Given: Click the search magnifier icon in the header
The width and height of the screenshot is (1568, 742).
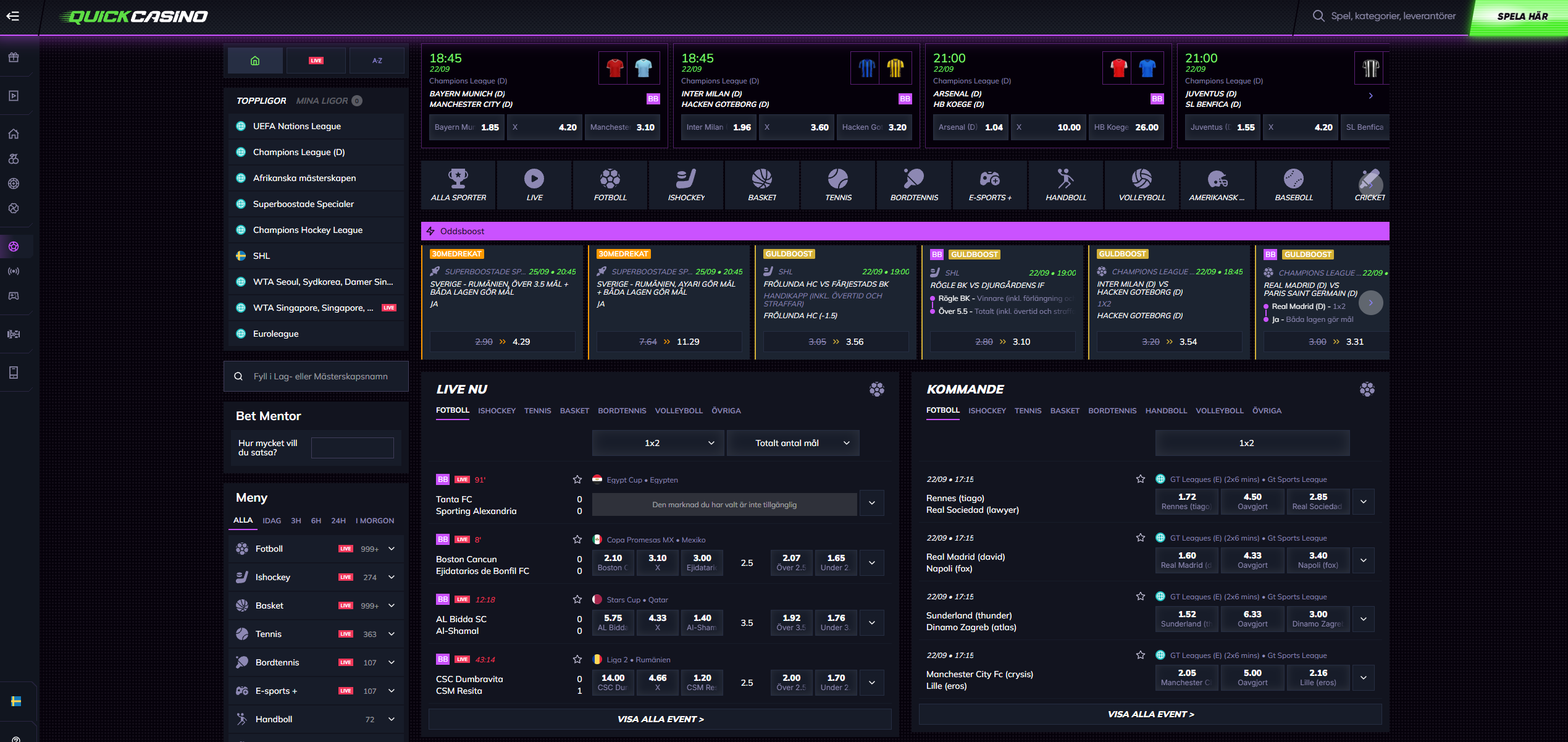Looking at the screenshot, I should coord(1319,16).
